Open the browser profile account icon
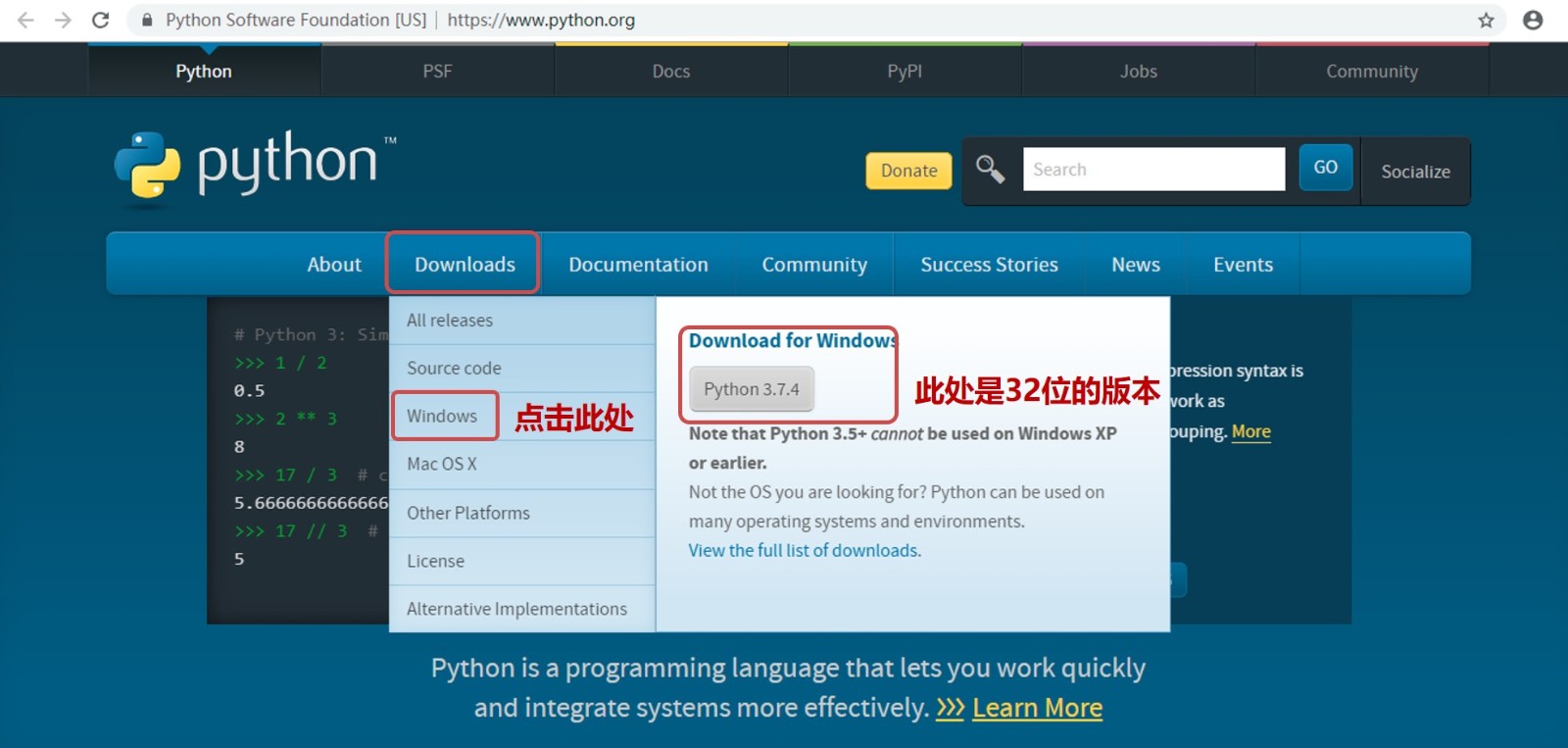The image size is (1568, 748). 1533,20
